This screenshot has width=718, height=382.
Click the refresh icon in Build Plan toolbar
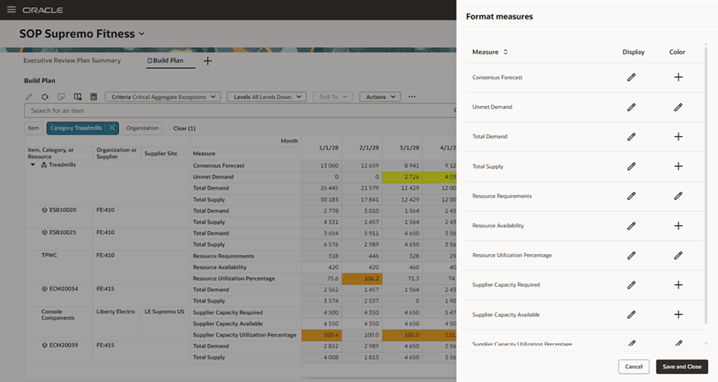point(45,97)
